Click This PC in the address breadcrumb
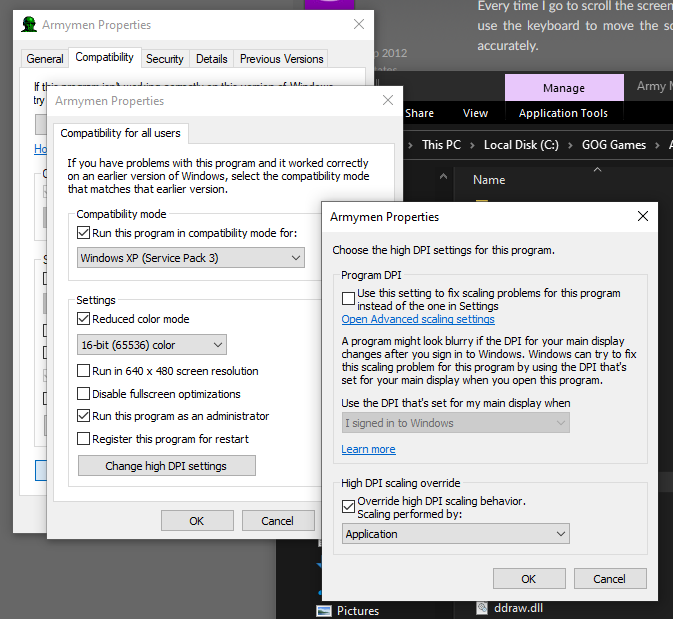 (x=441, y=145)
